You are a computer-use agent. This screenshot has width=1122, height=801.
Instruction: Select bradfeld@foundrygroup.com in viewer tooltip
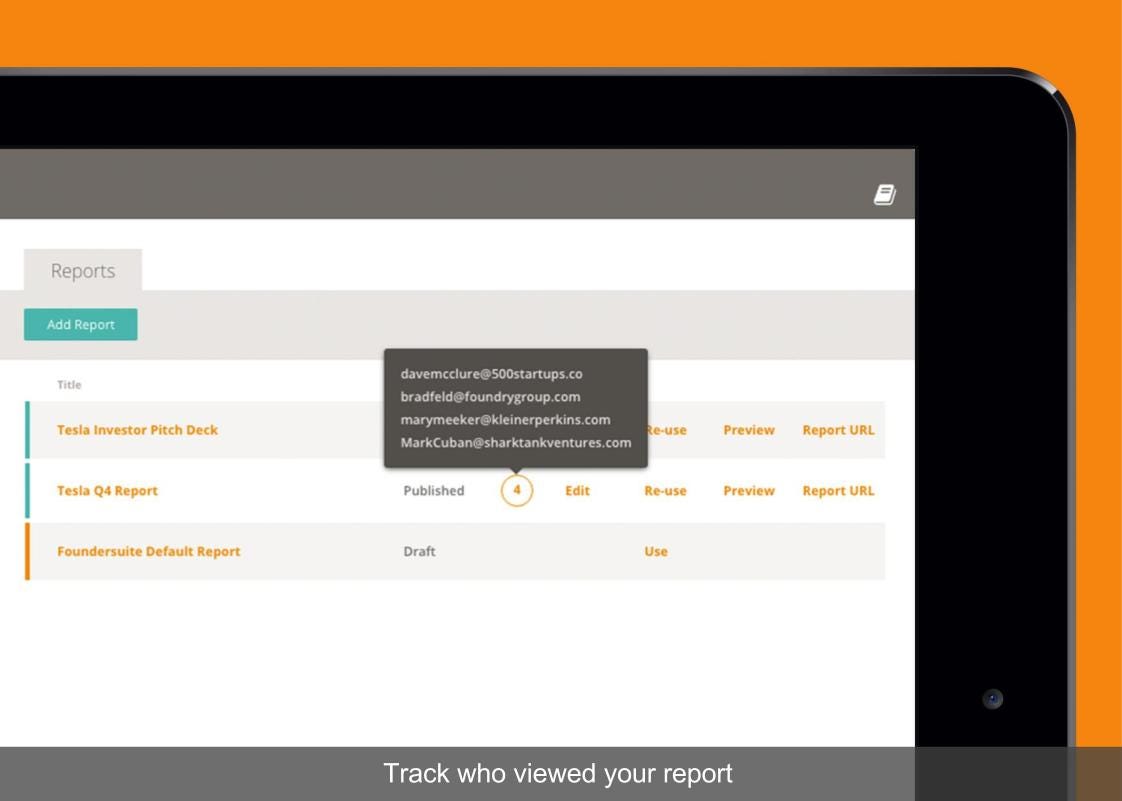(490, 397)
